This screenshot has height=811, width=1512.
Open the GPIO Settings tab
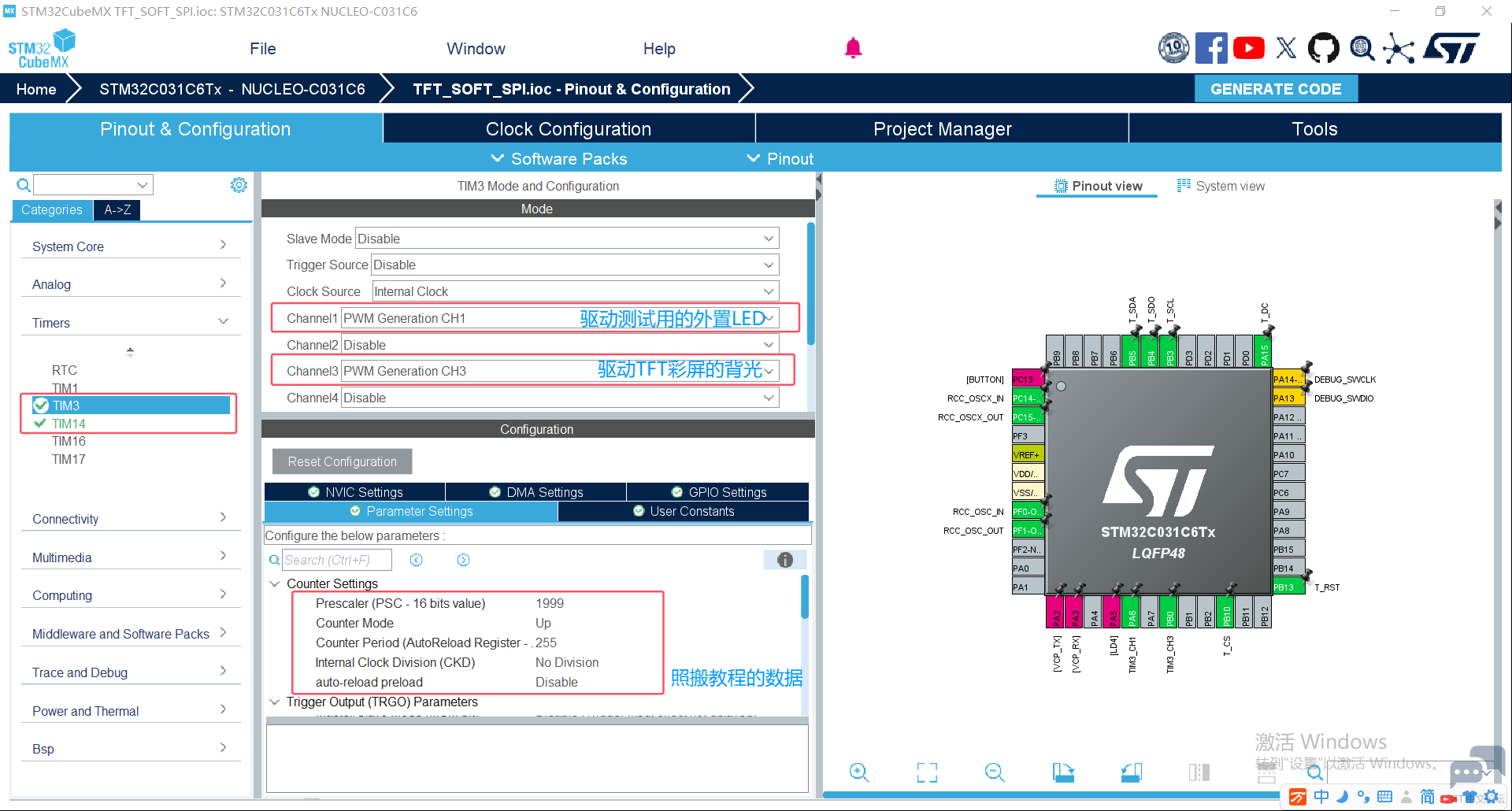718,492
